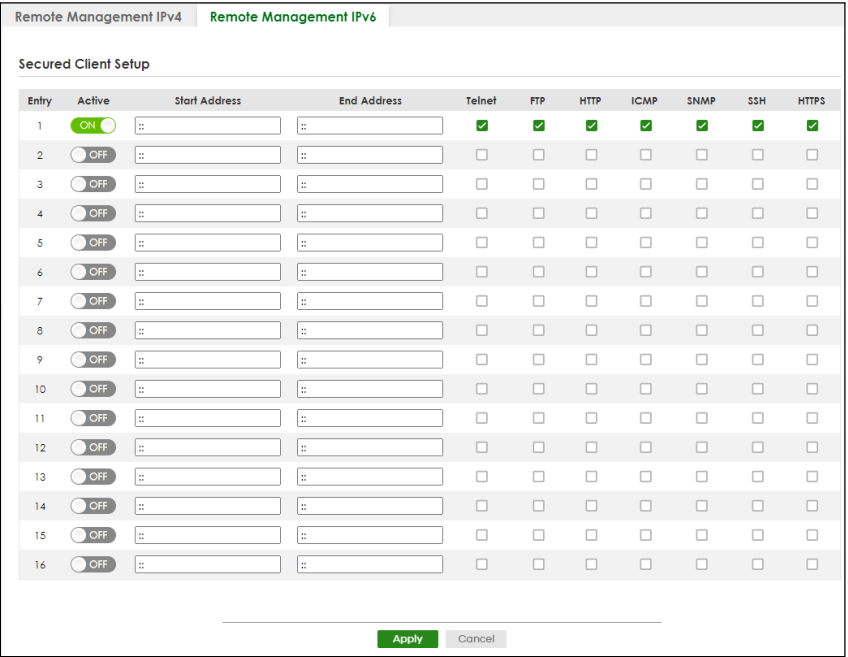
Task: Uncheck HTTP for entry 1
Action: point(591,125)
